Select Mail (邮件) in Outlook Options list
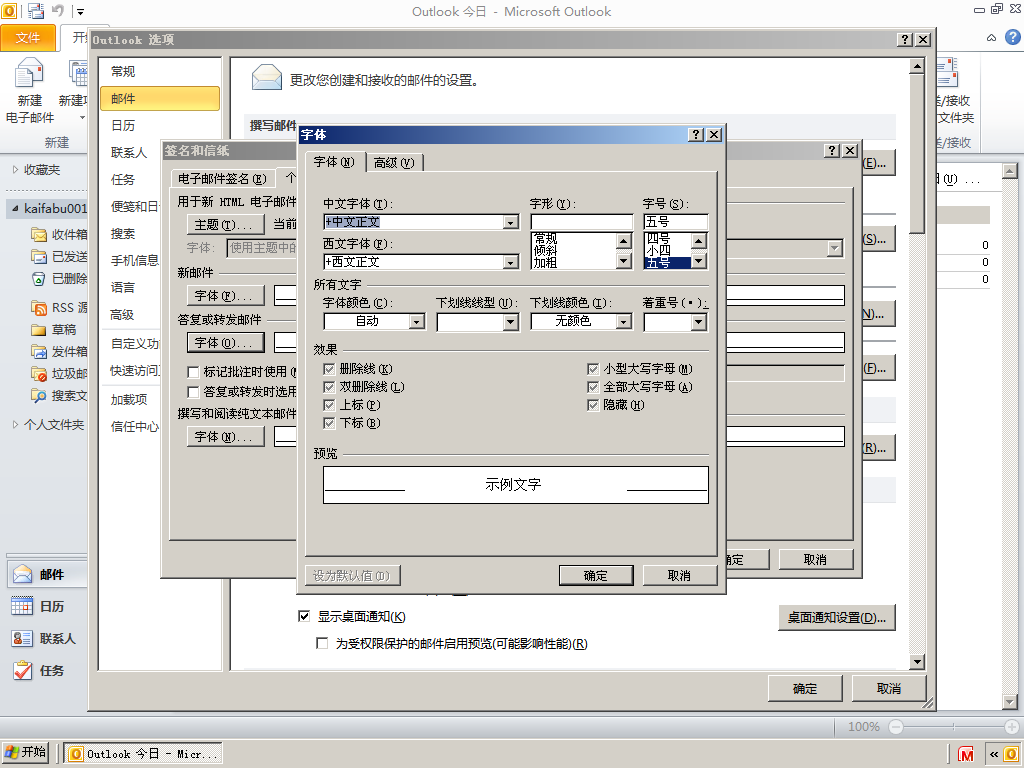1024x768 pixels. pyautogui.click(x=160, y=99)
